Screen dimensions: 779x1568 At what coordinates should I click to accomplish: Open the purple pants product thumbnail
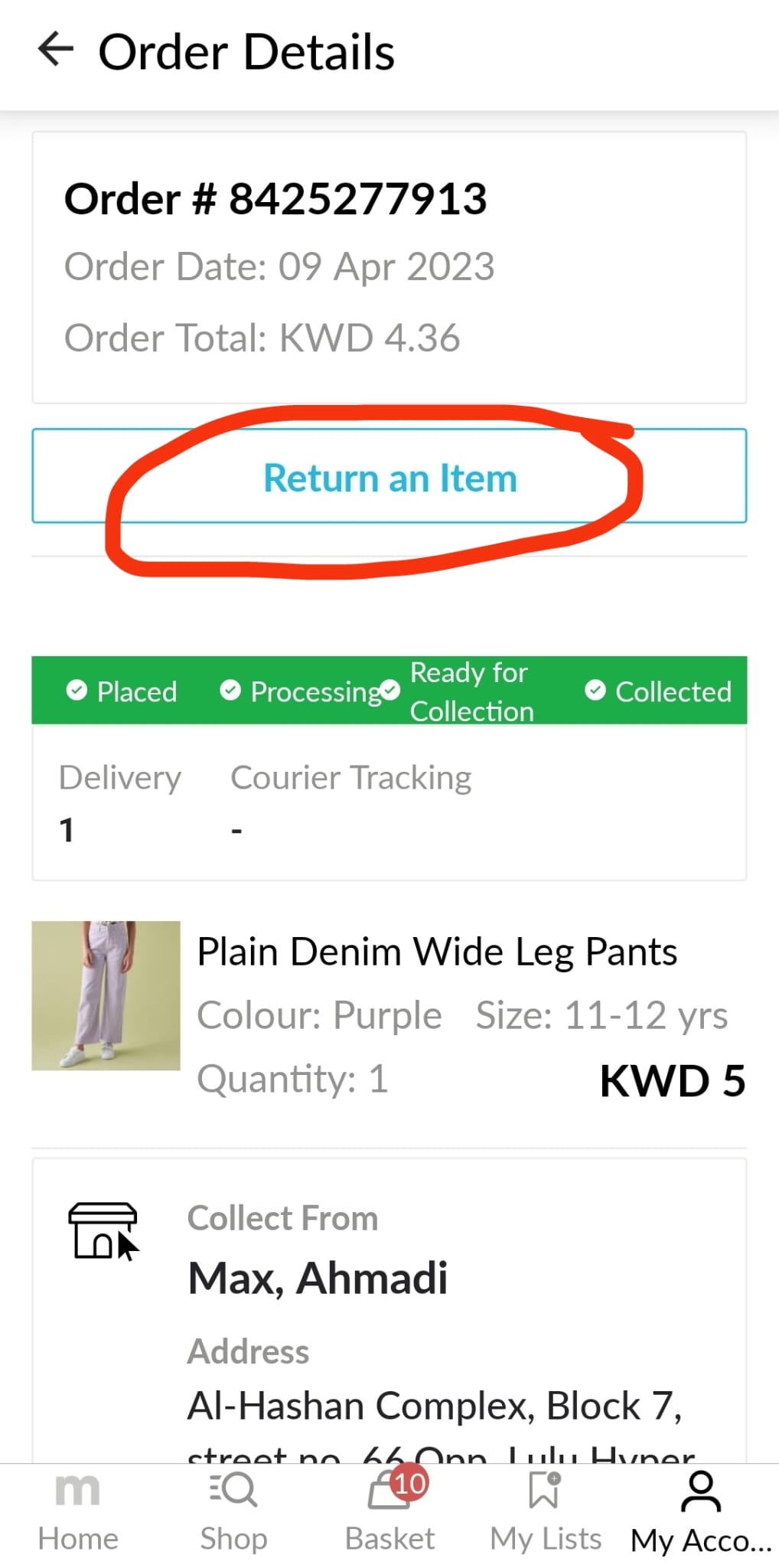[x=106, y=995]
